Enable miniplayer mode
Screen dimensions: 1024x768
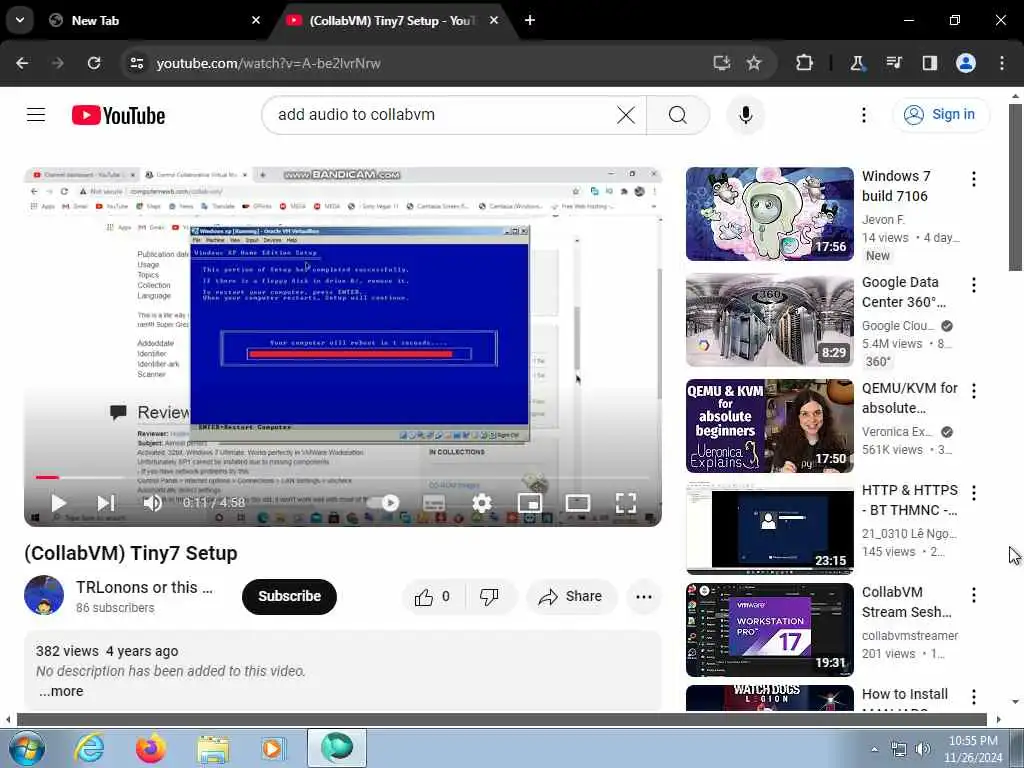pos(530,503)
